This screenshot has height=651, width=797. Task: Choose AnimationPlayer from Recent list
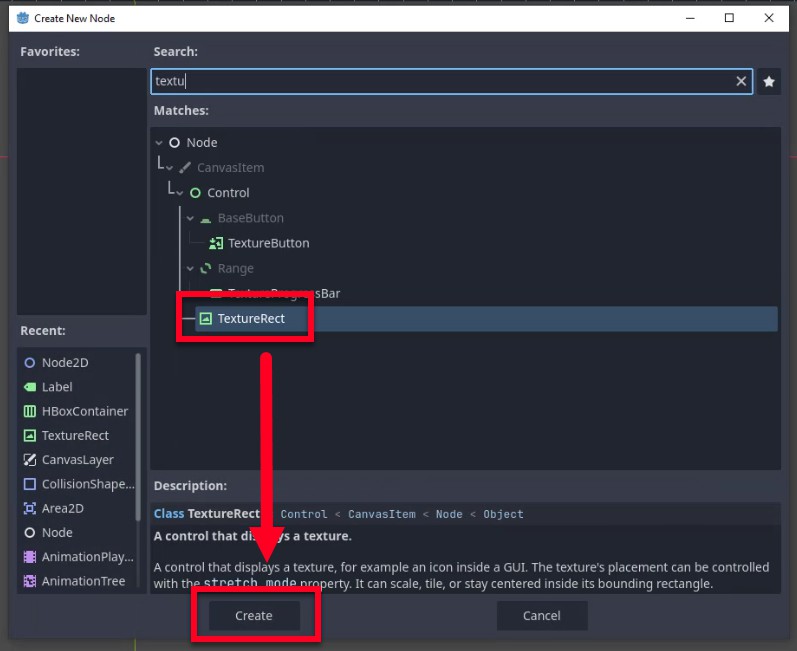pyautogui.click(x=88, y=557)
